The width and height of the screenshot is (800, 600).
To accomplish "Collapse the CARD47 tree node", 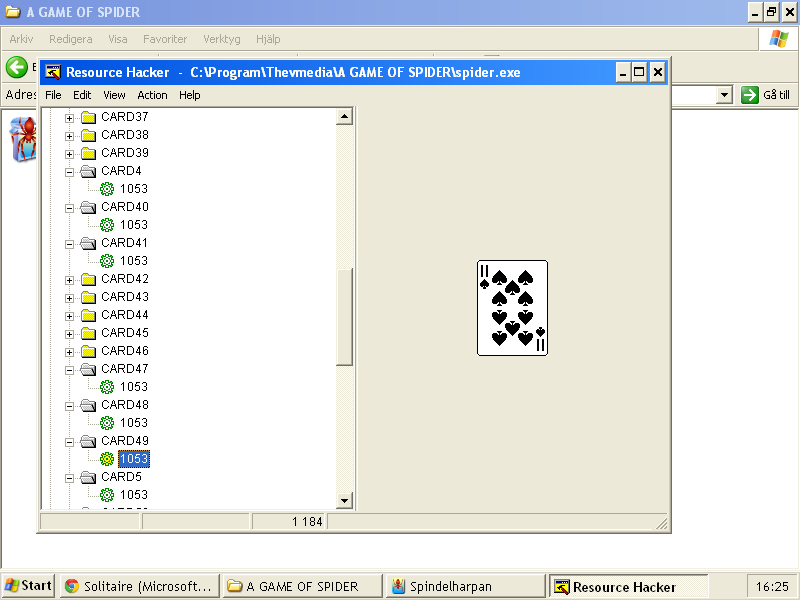I will (69, 370).
